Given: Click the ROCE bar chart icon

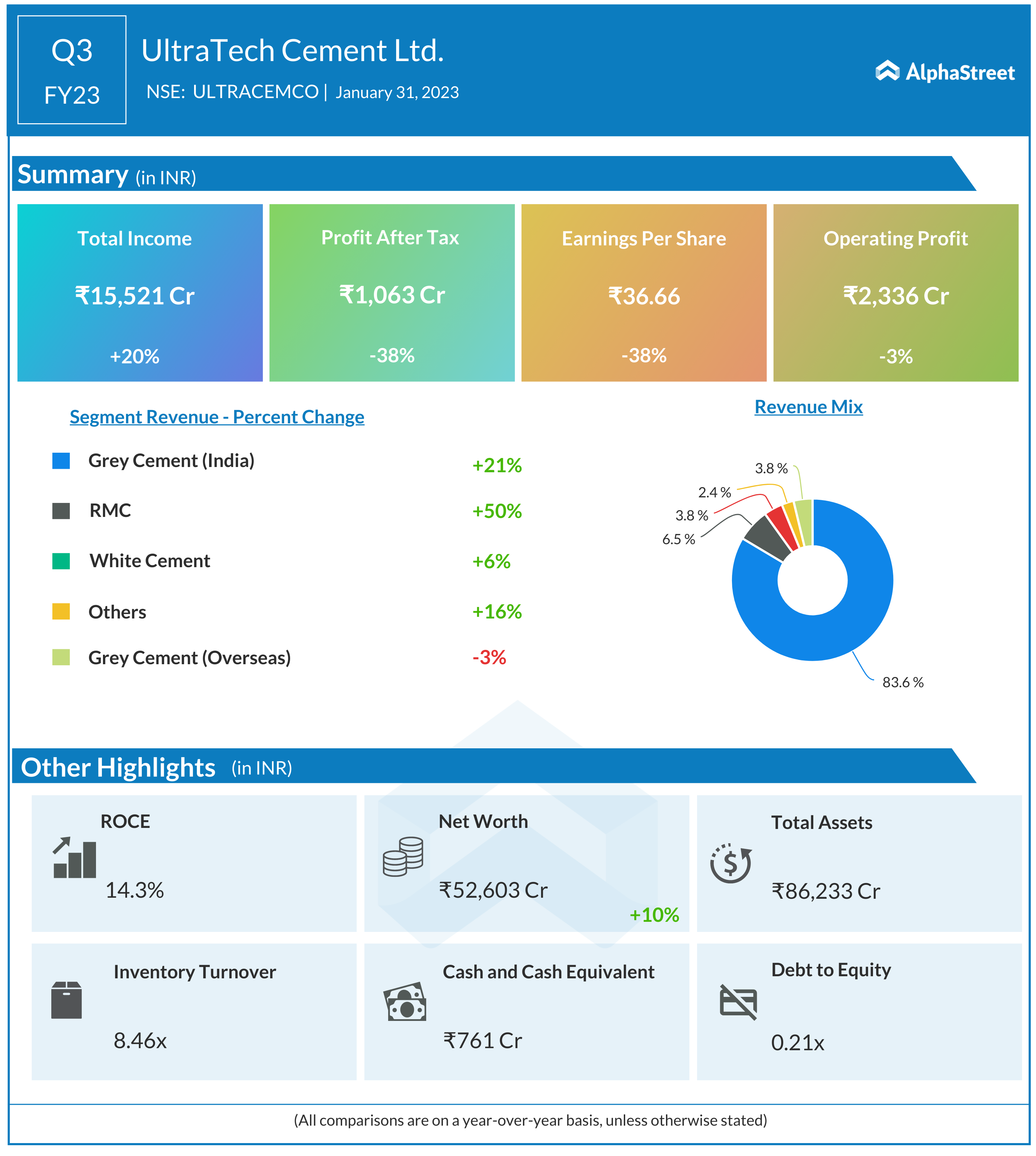Looking at the screenshot, I should [75, 857].
